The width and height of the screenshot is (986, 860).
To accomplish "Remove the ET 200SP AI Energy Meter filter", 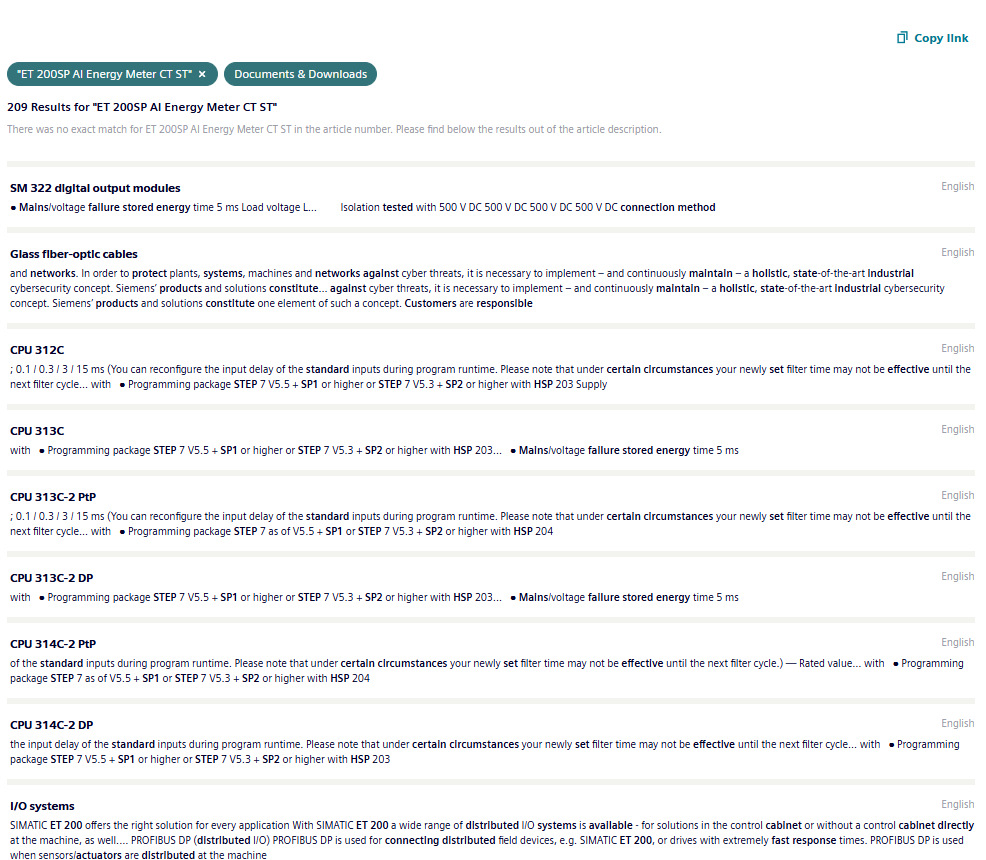I will coord(202,74).
